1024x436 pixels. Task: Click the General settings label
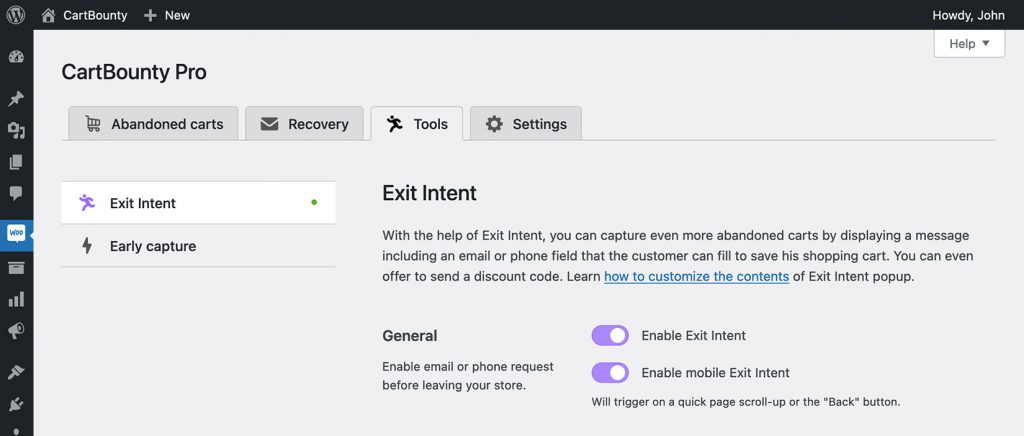(409, 335)
